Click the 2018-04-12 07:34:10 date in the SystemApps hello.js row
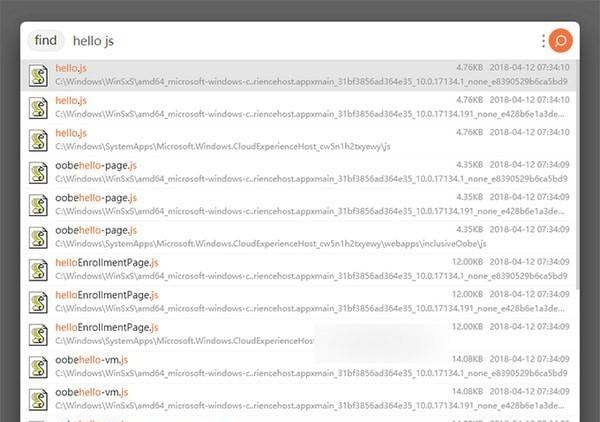The height and width of the screenshot is (422, 600). click(x=530, y=132)
